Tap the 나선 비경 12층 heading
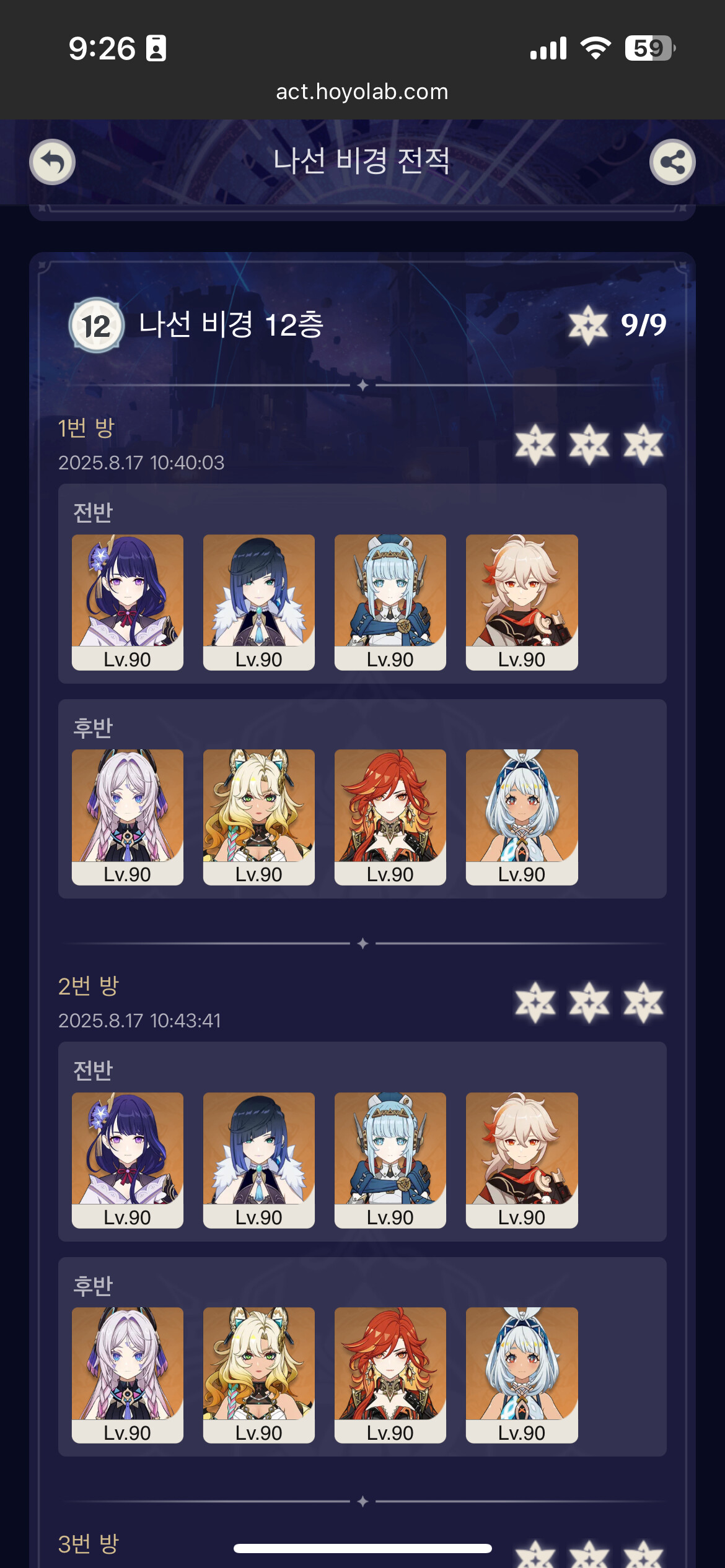The image size is (725, 1568). coord(231,324)
